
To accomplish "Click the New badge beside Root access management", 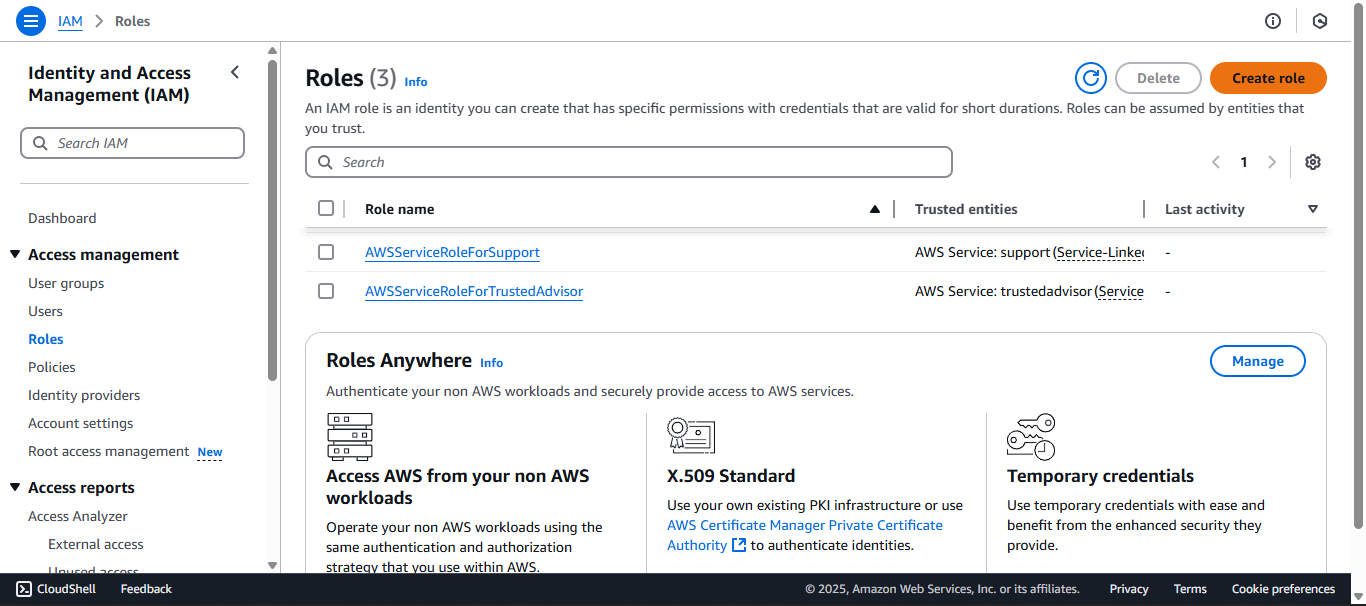I will click(210, 452).
